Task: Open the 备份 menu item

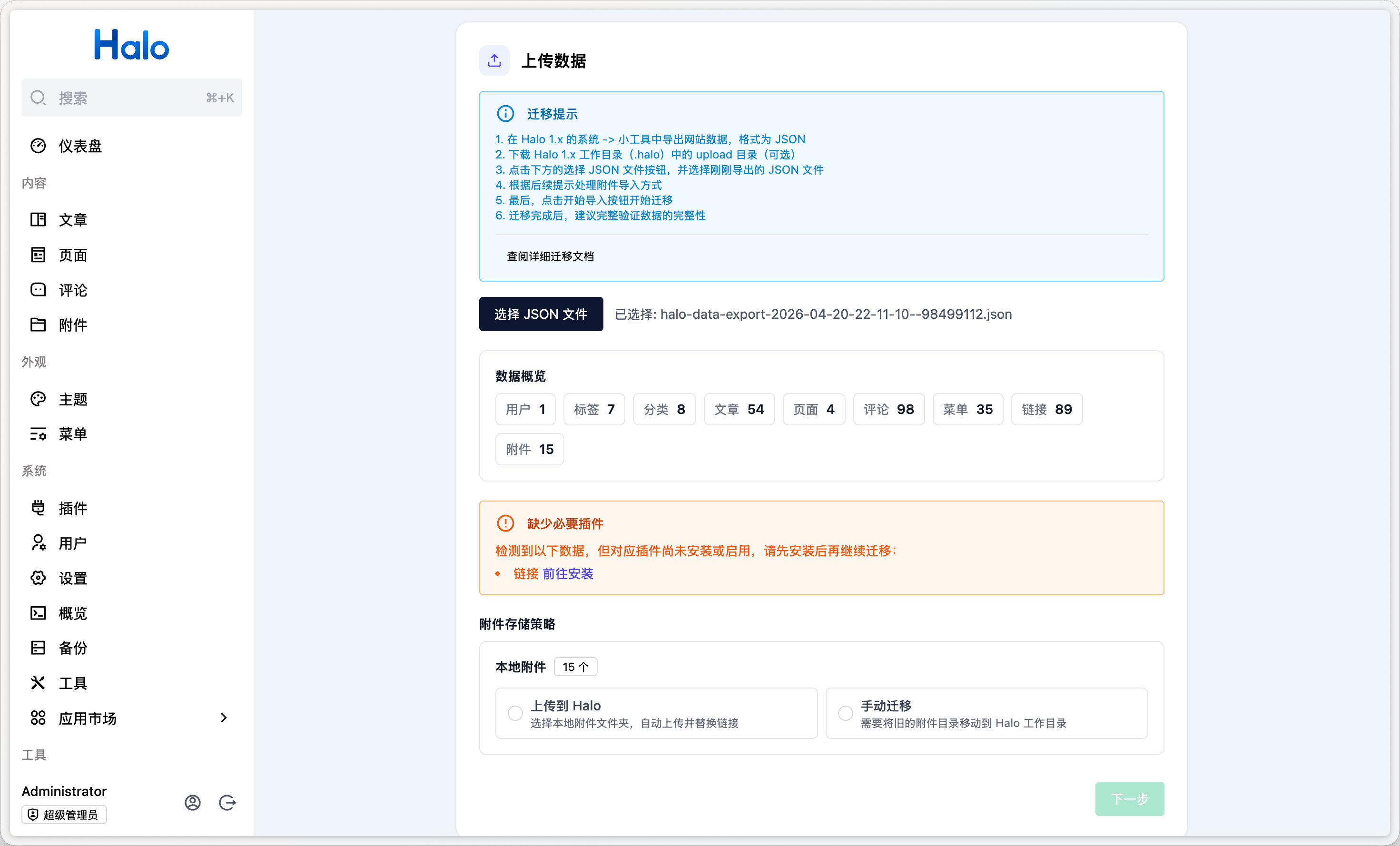Action: [73, 648]
